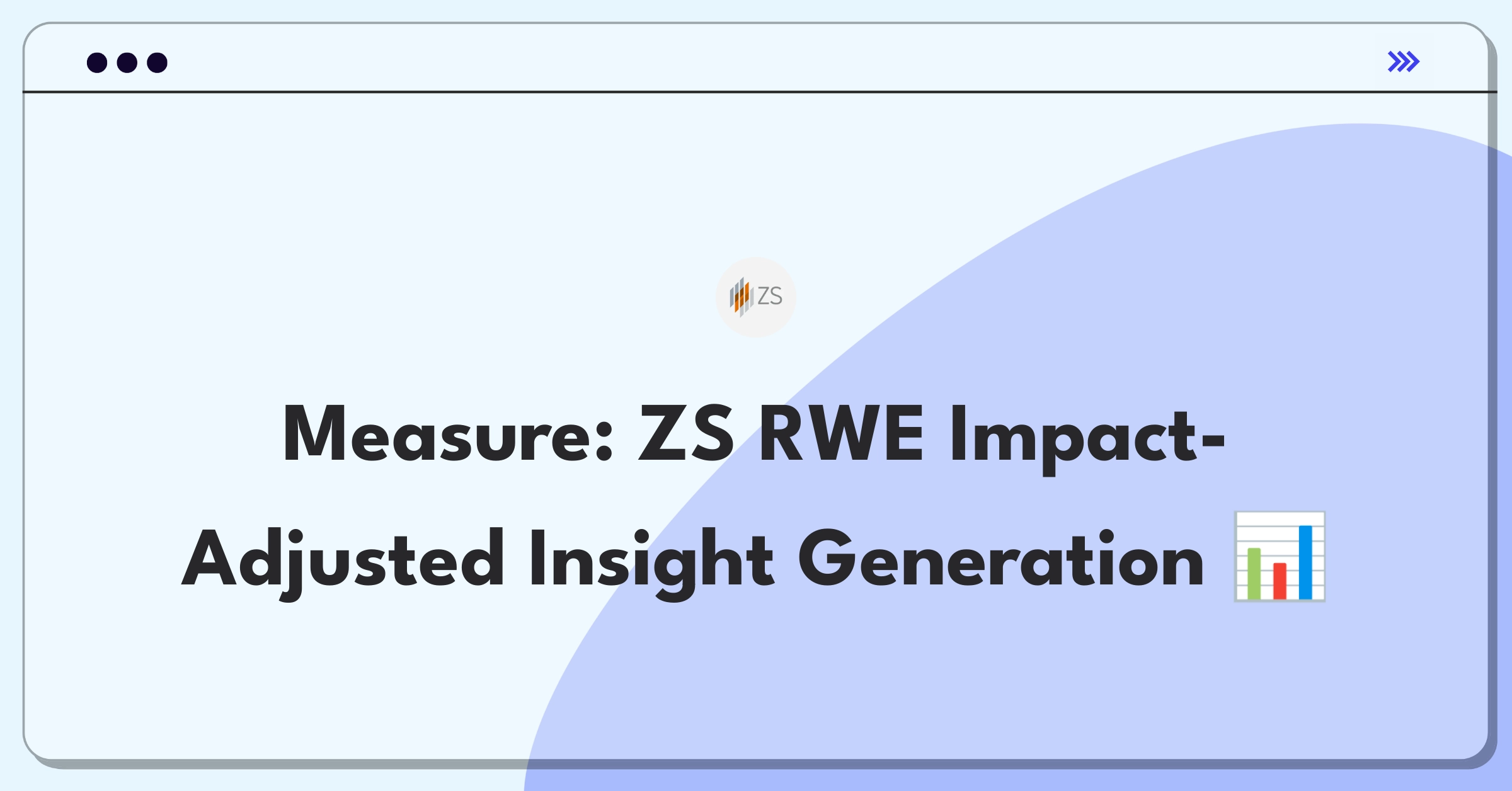Image resolution: width=1512 pixels, height=791 pixels.
Task: Click the red bar in chart emoji
Action: tap(1280, 581)
